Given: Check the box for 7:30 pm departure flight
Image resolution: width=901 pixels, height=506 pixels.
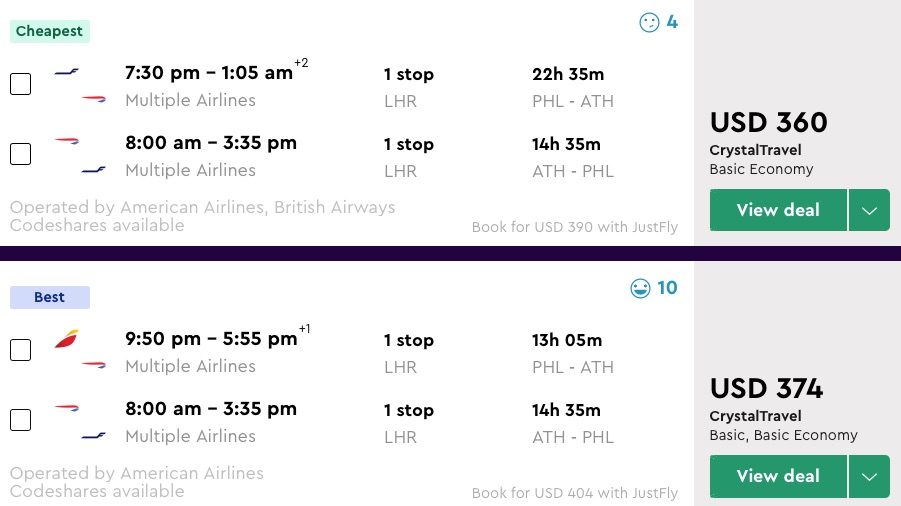Looking at the screenshot, I should 20,84.
